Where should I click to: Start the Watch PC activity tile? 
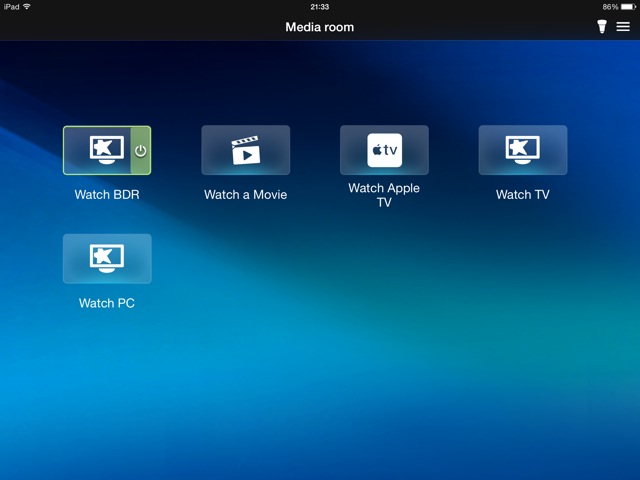107,259
